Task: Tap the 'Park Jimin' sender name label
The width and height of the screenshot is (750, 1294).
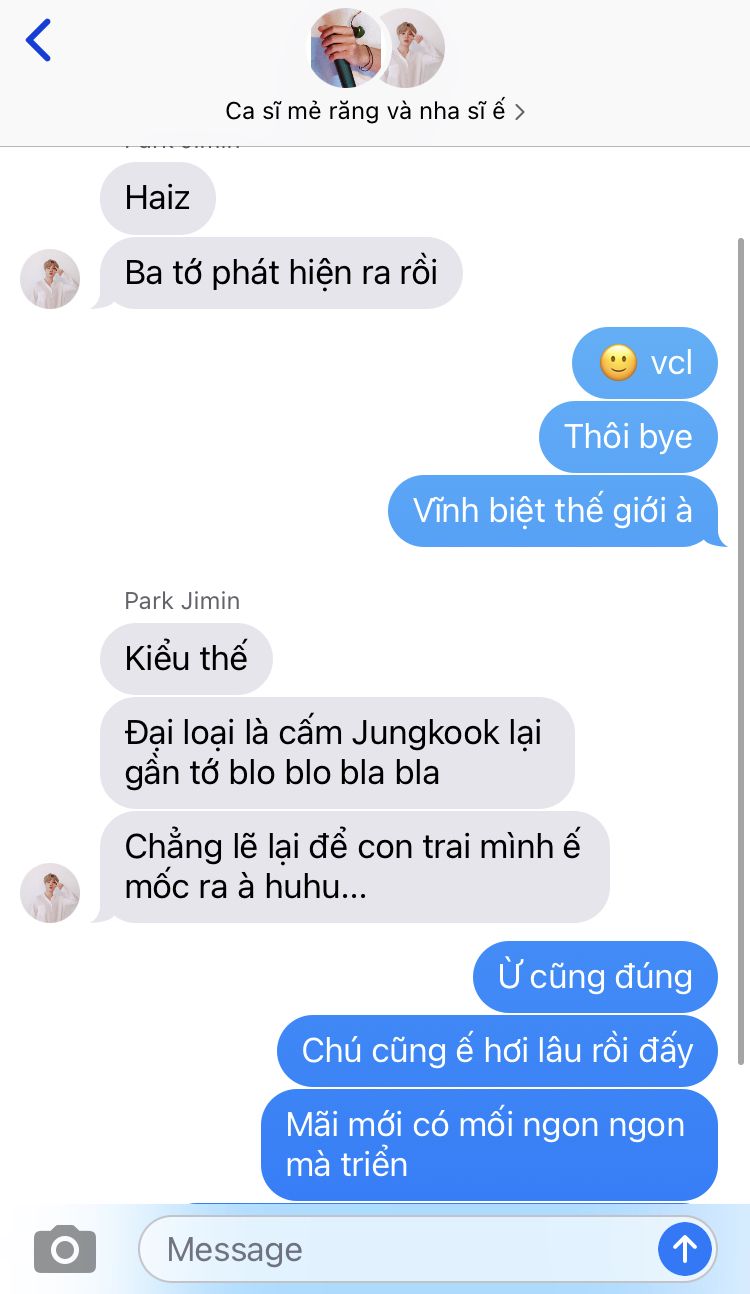Action: click(x=182, y=601)
